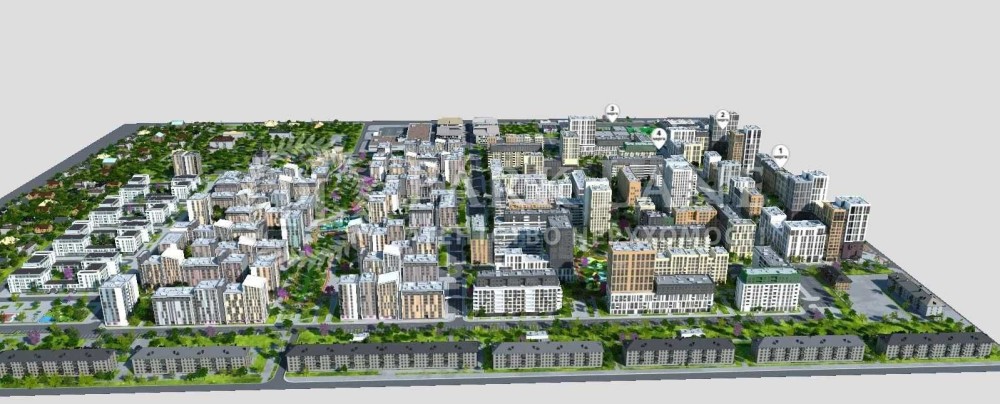
Task: Click the building block beneath marker 1
Action: pyautogui.click(x=795, y=188)
